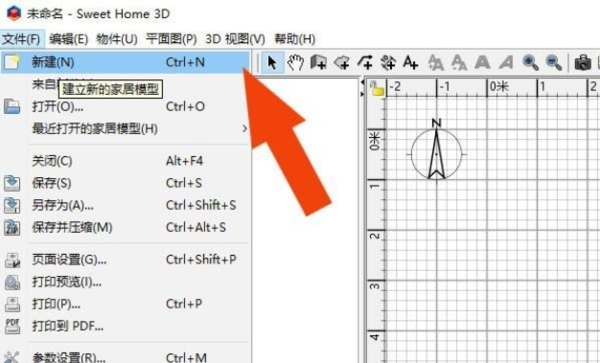This screenshot has height=363, width=600.
Task: Choose 新建(N) to create new home
Action: pos(125,62)
